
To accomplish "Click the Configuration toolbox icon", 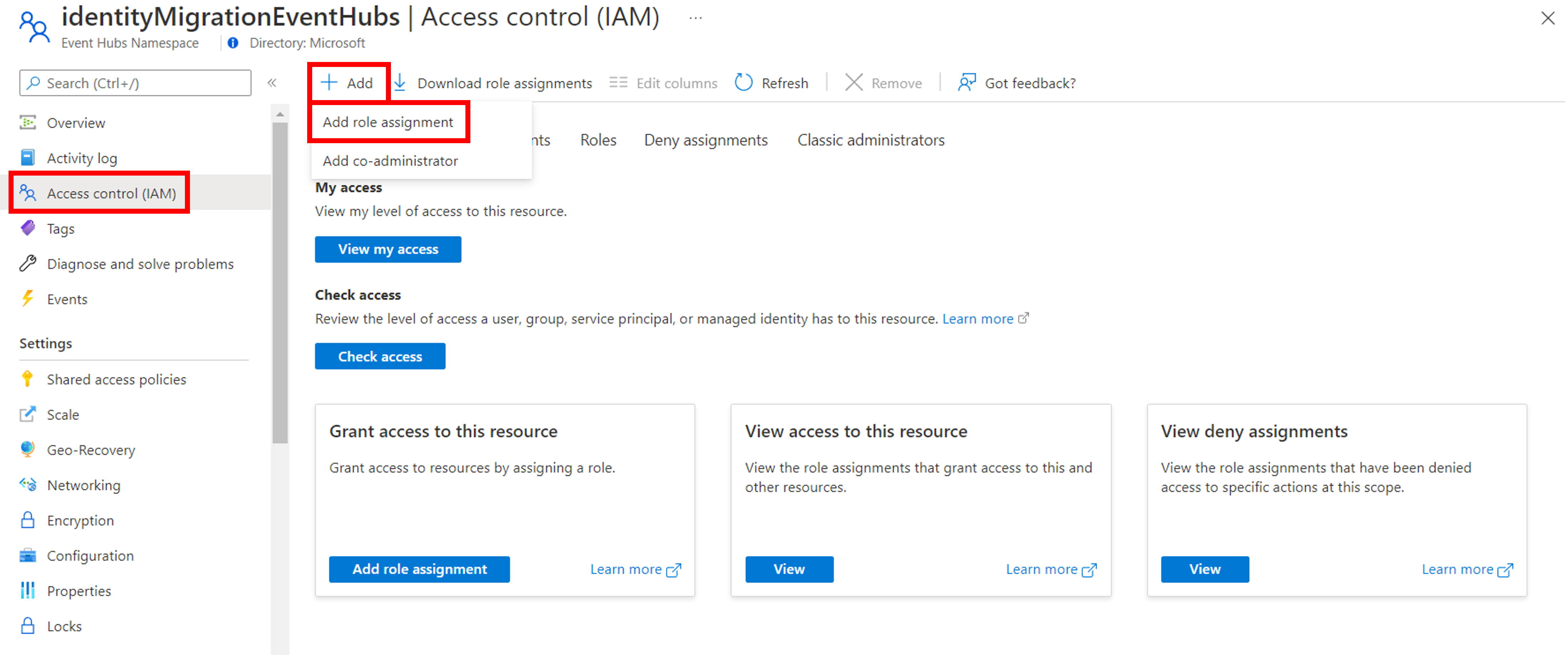I will (x=28, y=555).
